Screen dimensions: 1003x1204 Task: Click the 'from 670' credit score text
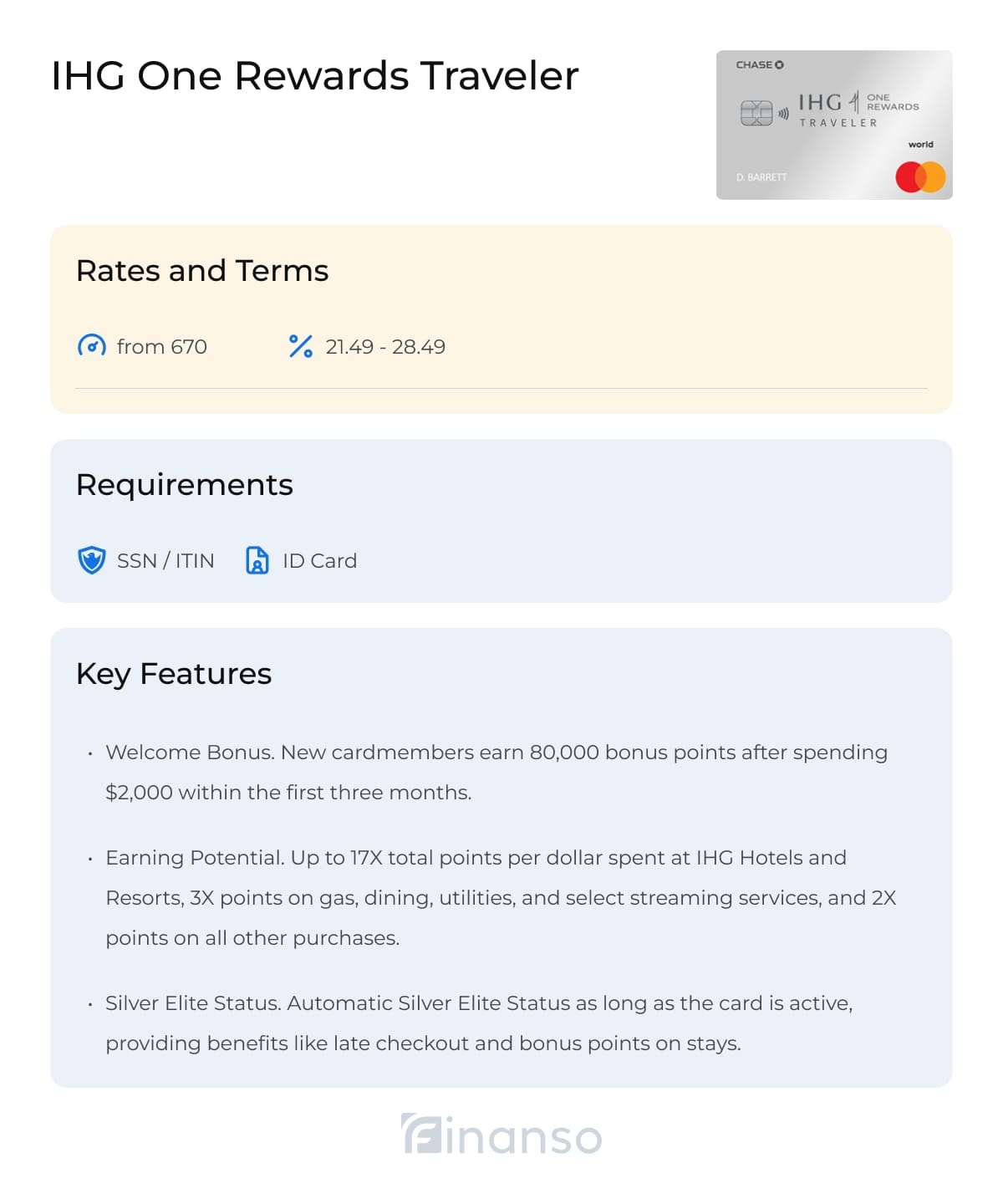pyautogui.click(x=161, y=347)
